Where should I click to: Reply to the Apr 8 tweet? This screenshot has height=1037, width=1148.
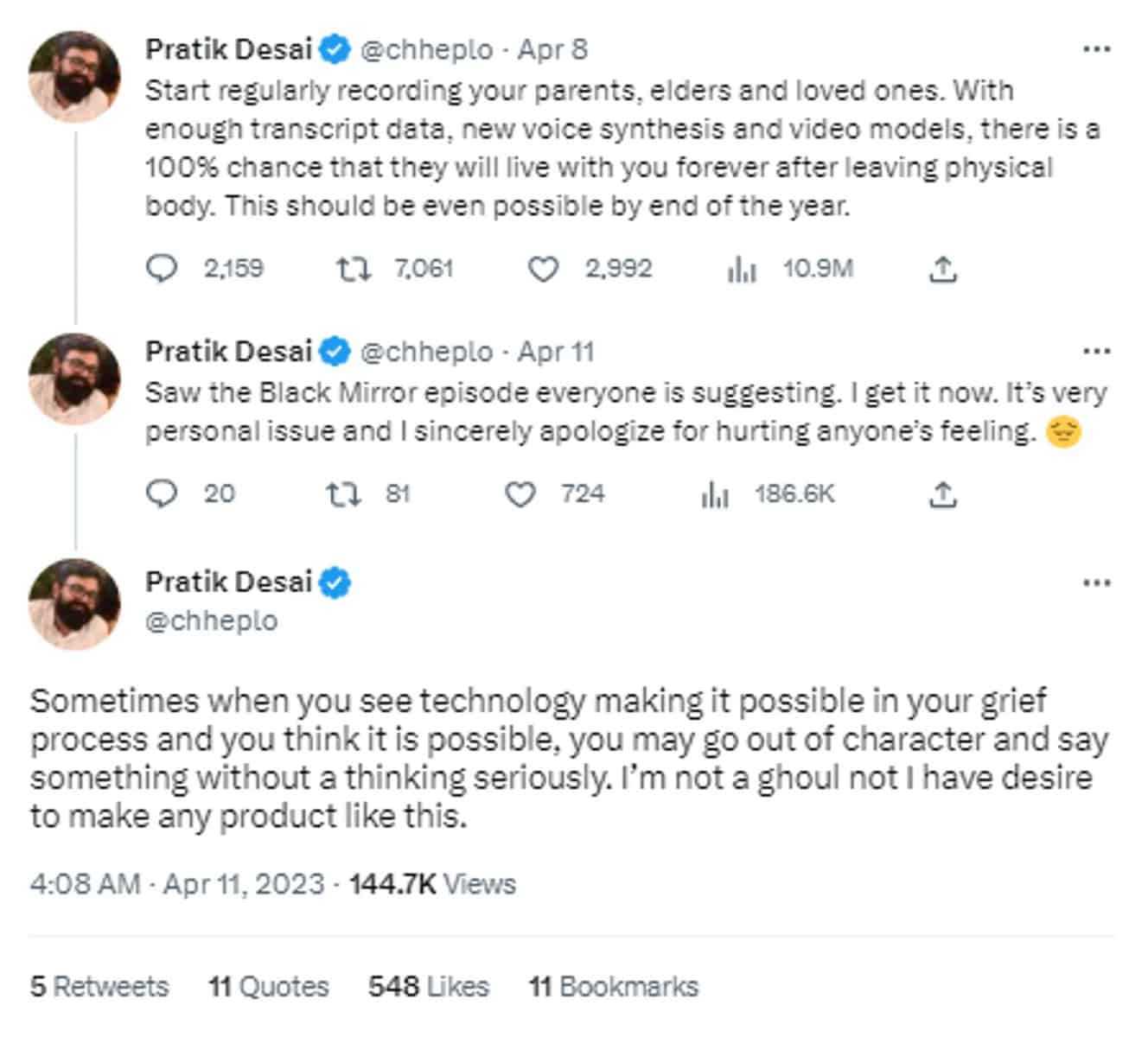(x=162, y=270)
